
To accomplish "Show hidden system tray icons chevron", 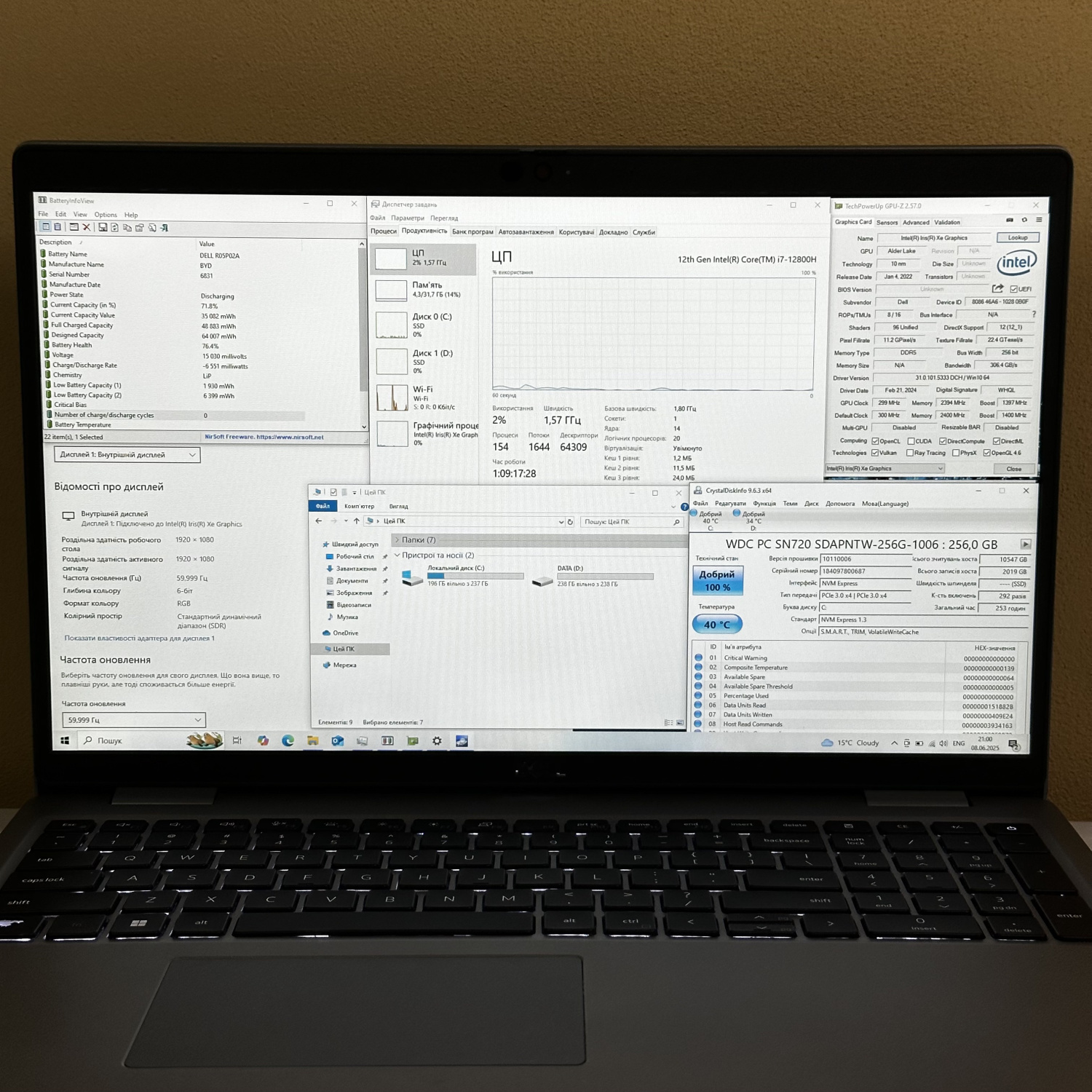I will pos(894,743).
